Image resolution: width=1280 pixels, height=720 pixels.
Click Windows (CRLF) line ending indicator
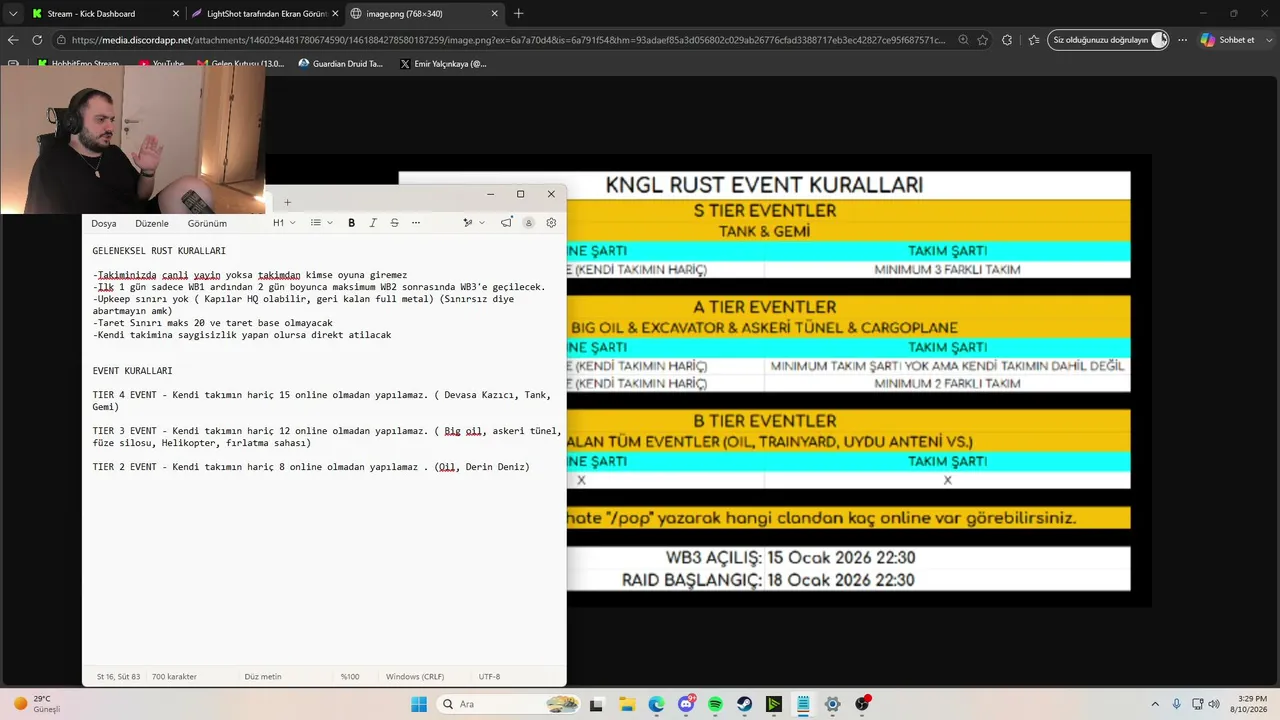(415, 677)
